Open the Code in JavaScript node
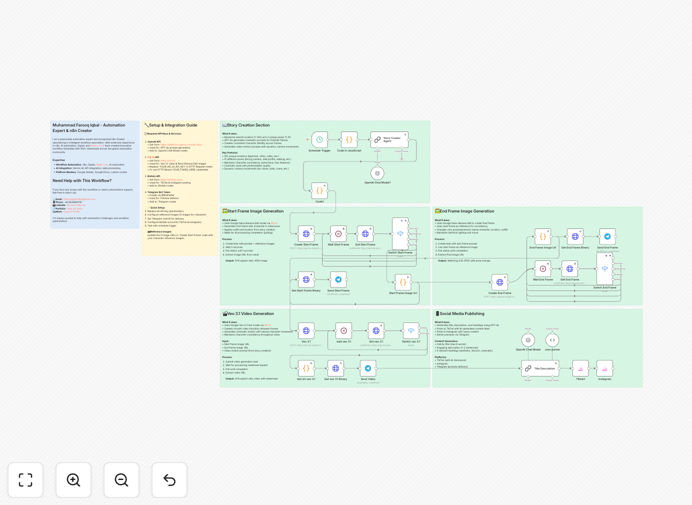Screen dimensions: 692x505 (349, 139)
